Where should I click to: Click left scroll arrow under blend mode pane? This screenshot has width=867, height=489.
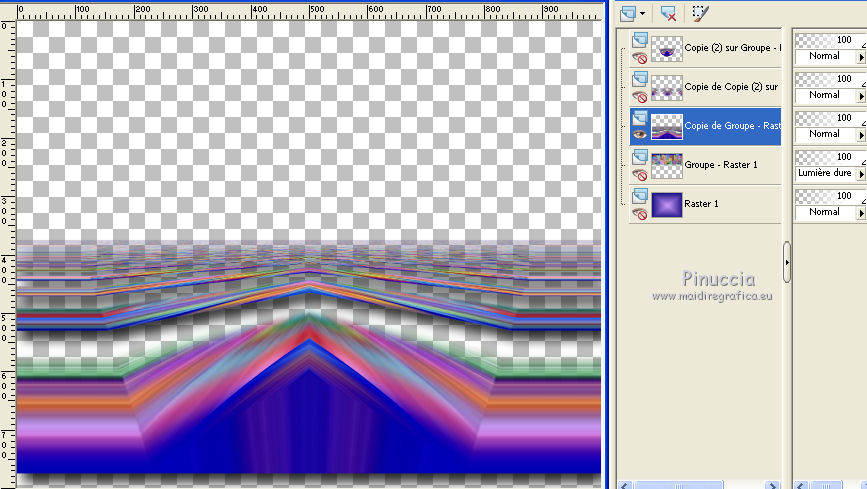tap(800, 485)
